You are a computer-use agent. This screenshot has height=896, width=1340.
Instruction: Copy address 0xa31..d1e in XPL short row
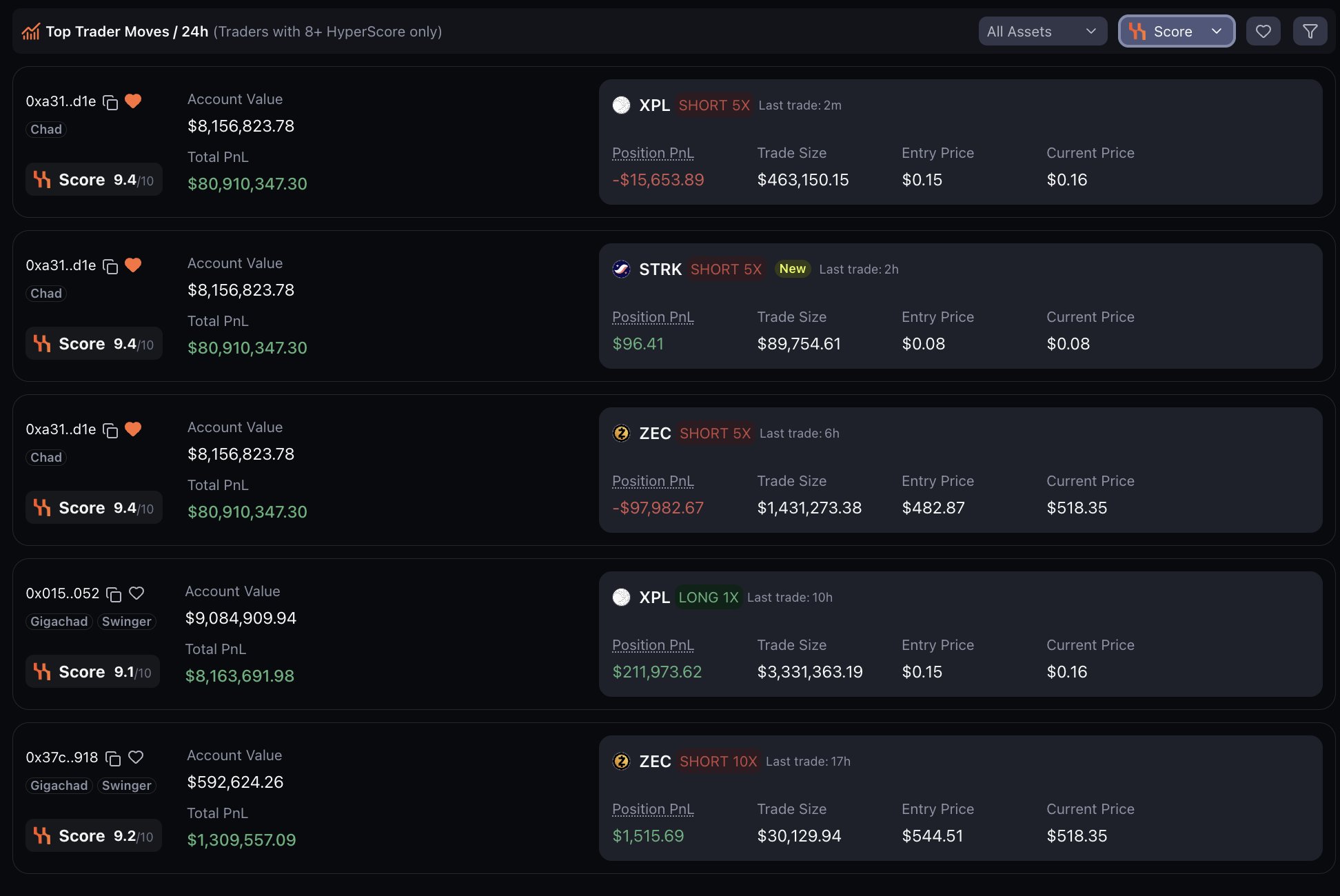click(x=110, y=102)
